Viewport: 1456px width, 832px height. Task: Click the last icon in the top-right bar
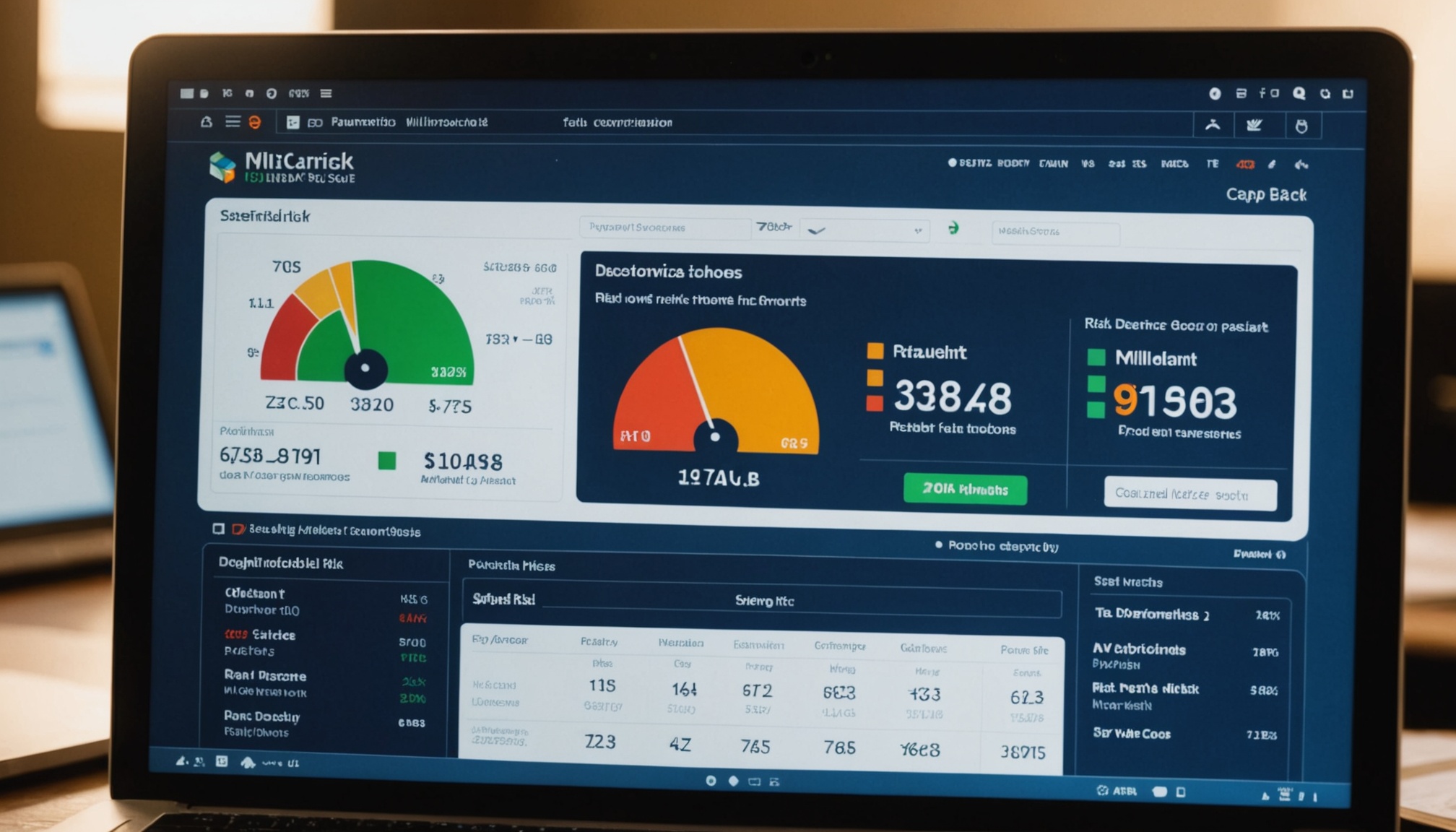tap(1348, 93)
